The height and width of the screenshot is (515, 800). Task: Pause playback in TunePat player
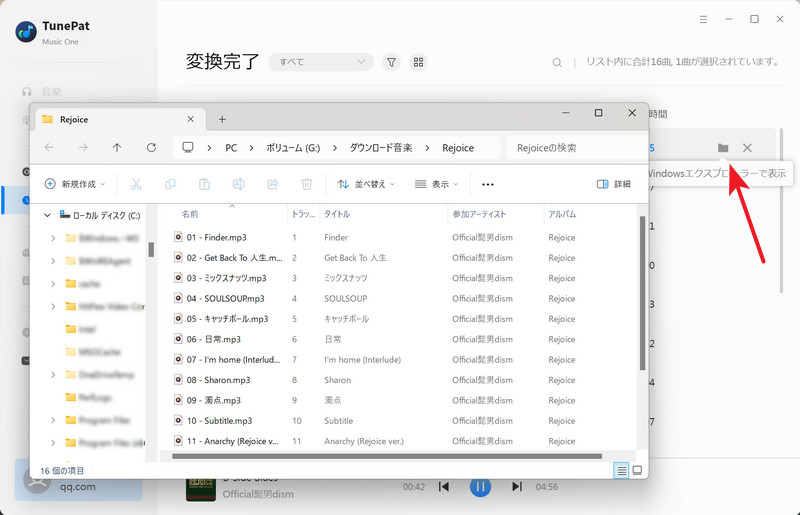click(480, 486)
